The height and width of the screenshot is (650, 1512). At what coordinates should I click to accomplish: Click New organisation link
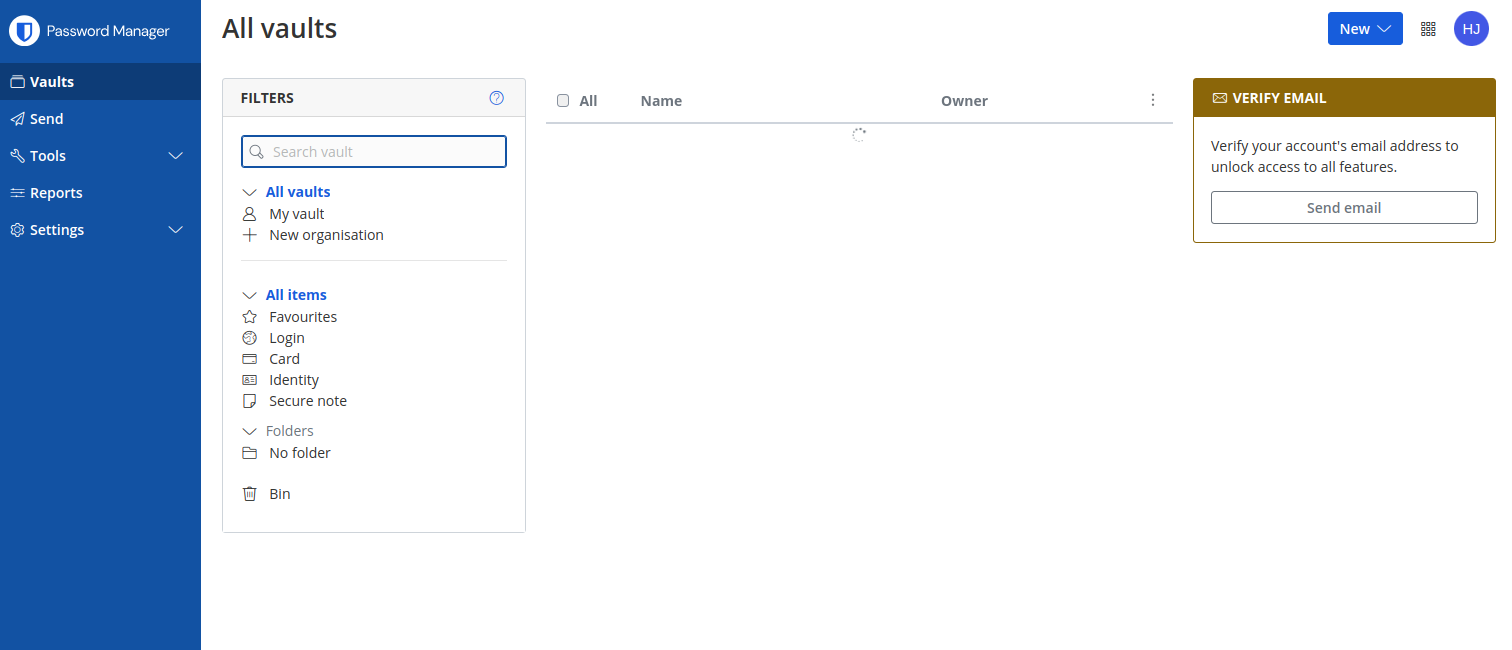326,235
